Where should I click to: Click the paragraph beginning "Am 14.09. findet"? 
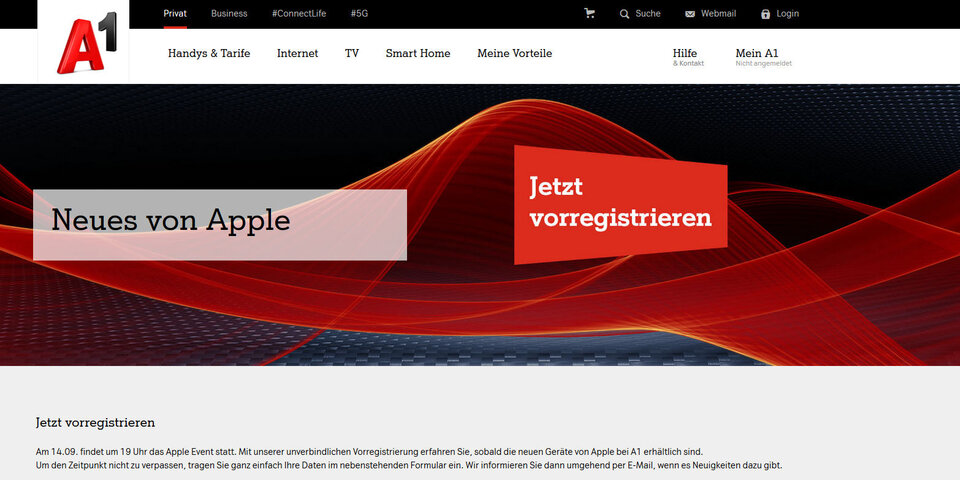[369, 451]
